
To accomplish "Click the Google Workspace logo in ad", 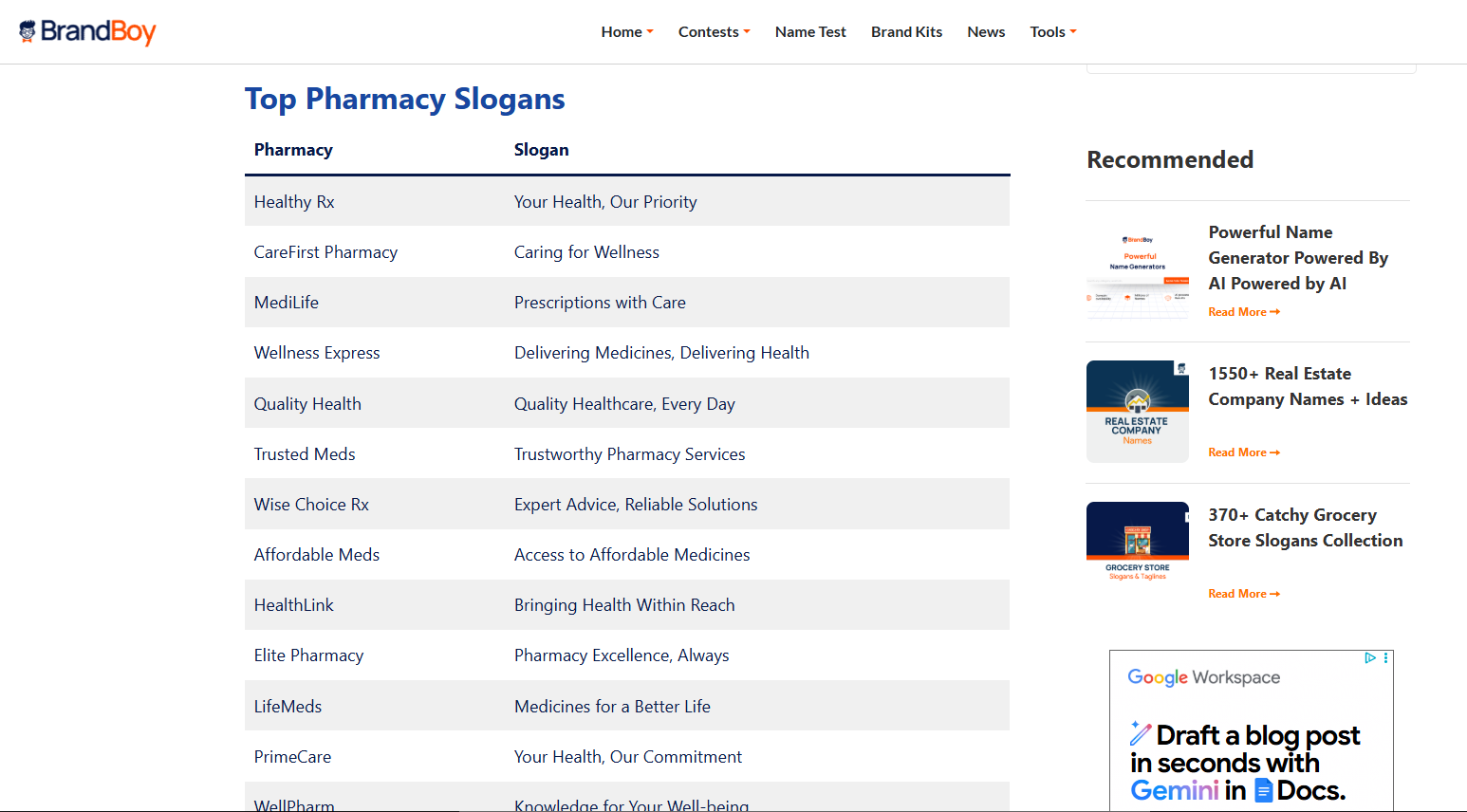I will coord(1203,677).
